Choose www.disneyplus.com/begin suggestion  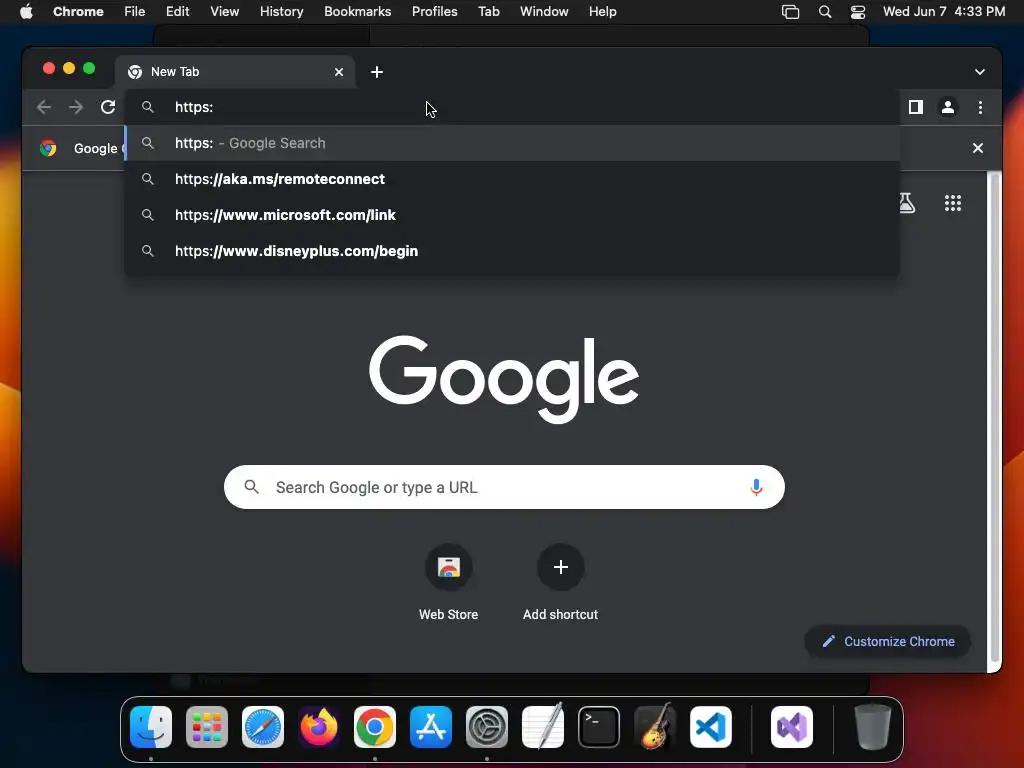pyautogui.click(x=512, y=251)
